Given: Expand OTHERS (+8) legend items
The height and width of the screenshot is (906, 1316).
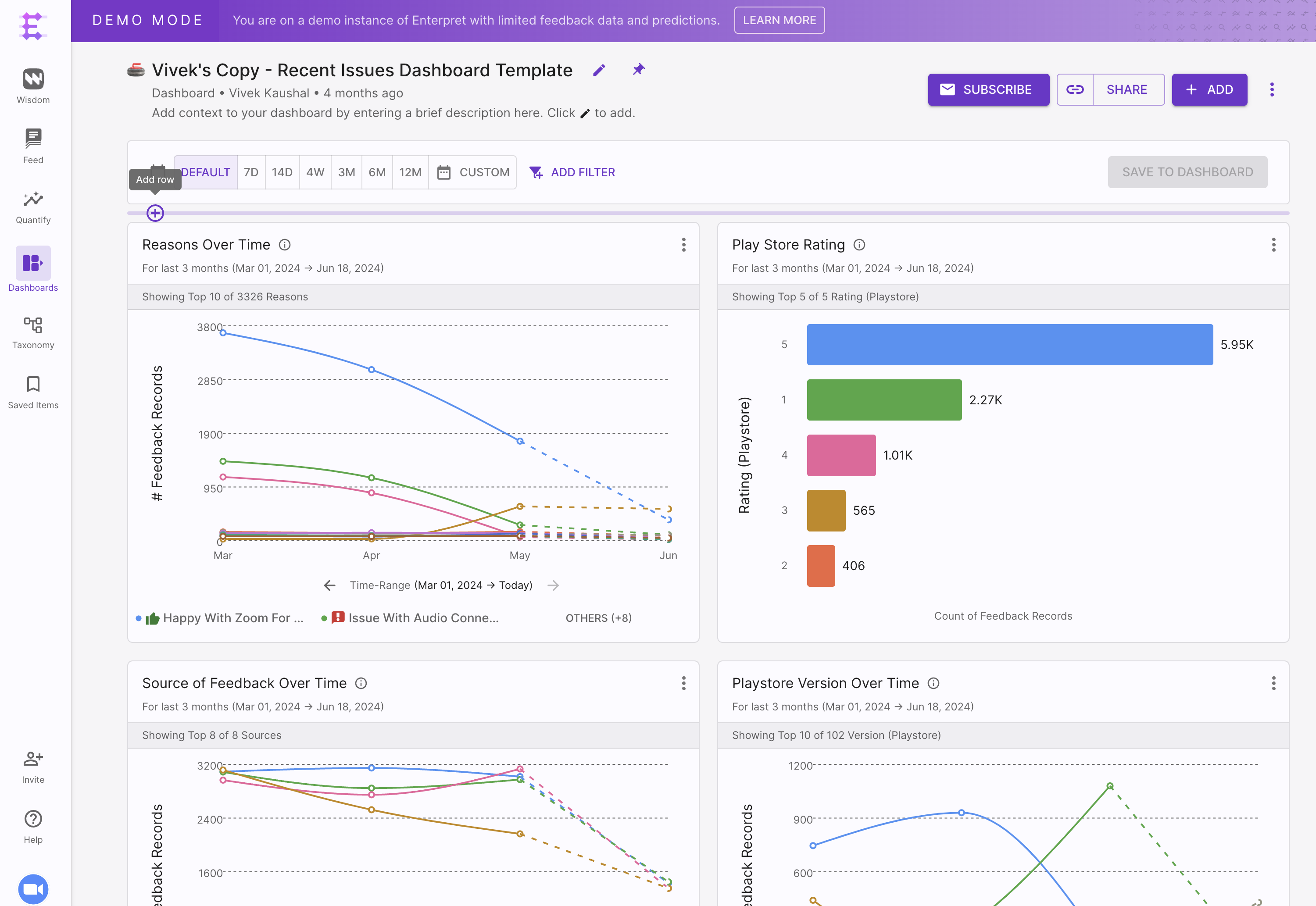Looking at the screenshot, I should point(598,618).
